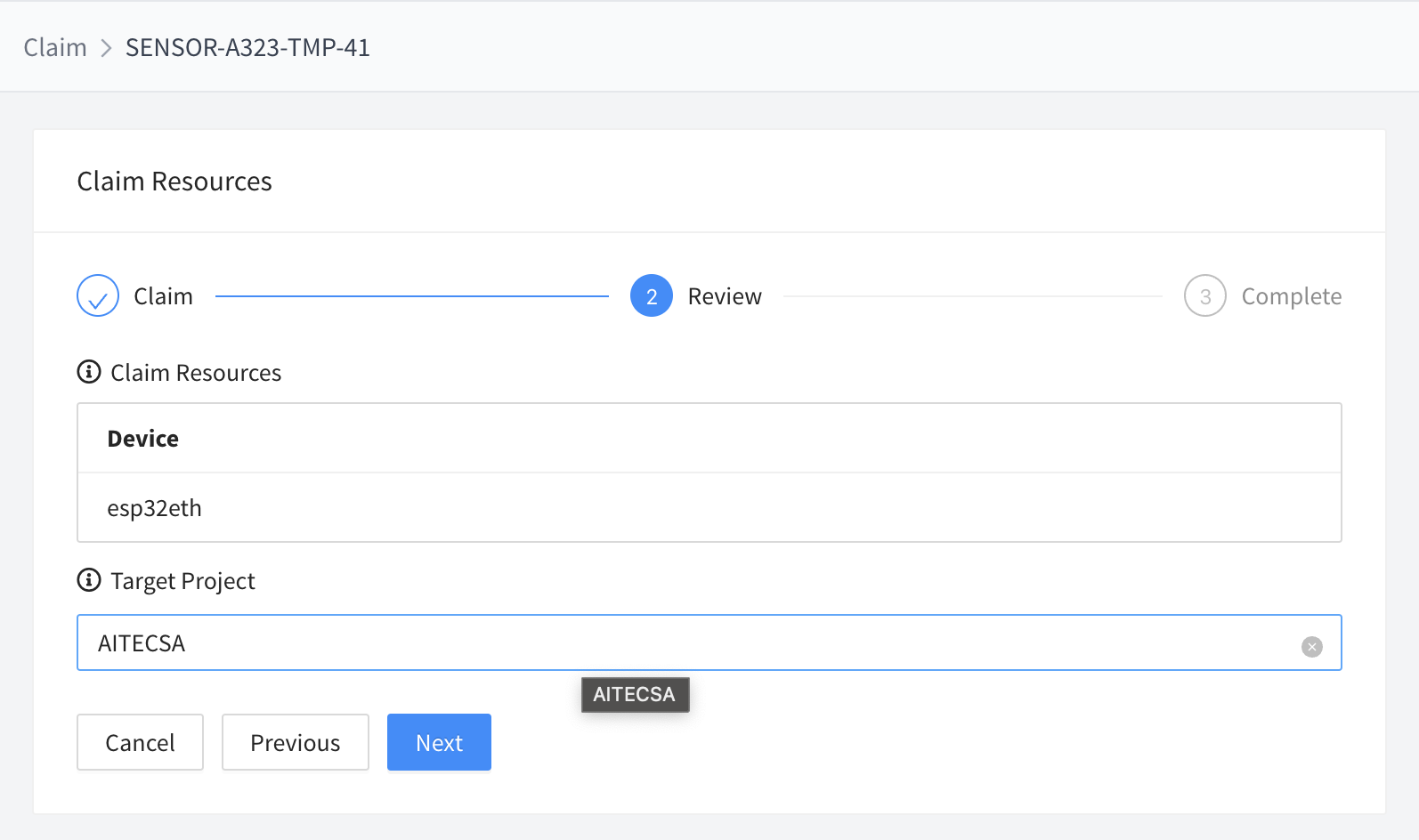Go back with the Previous button
This screenshot has width=1419, height=840.
click(x=296, y=742)
